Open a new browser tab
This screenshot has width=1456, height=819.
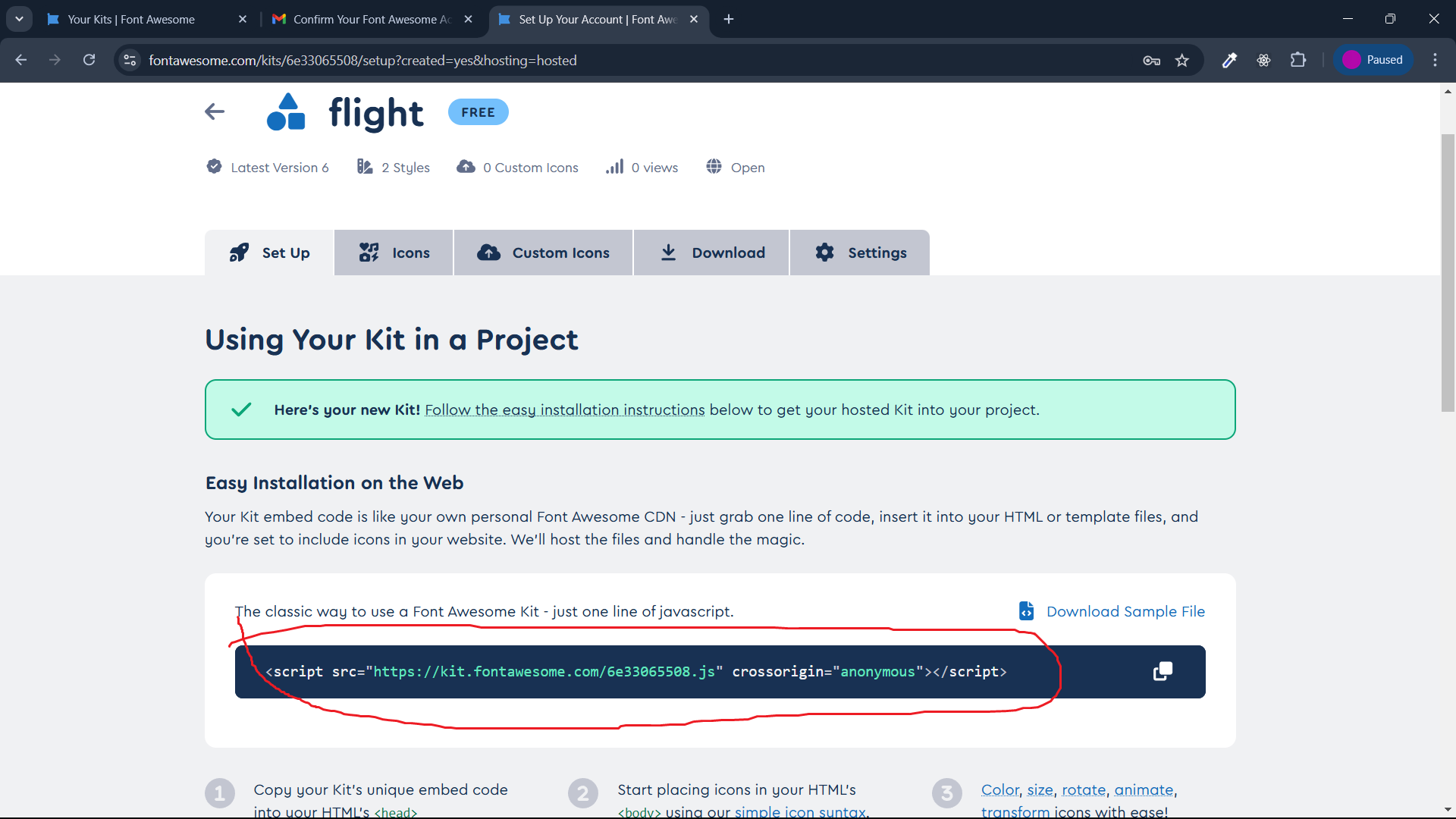click(729, 19)
